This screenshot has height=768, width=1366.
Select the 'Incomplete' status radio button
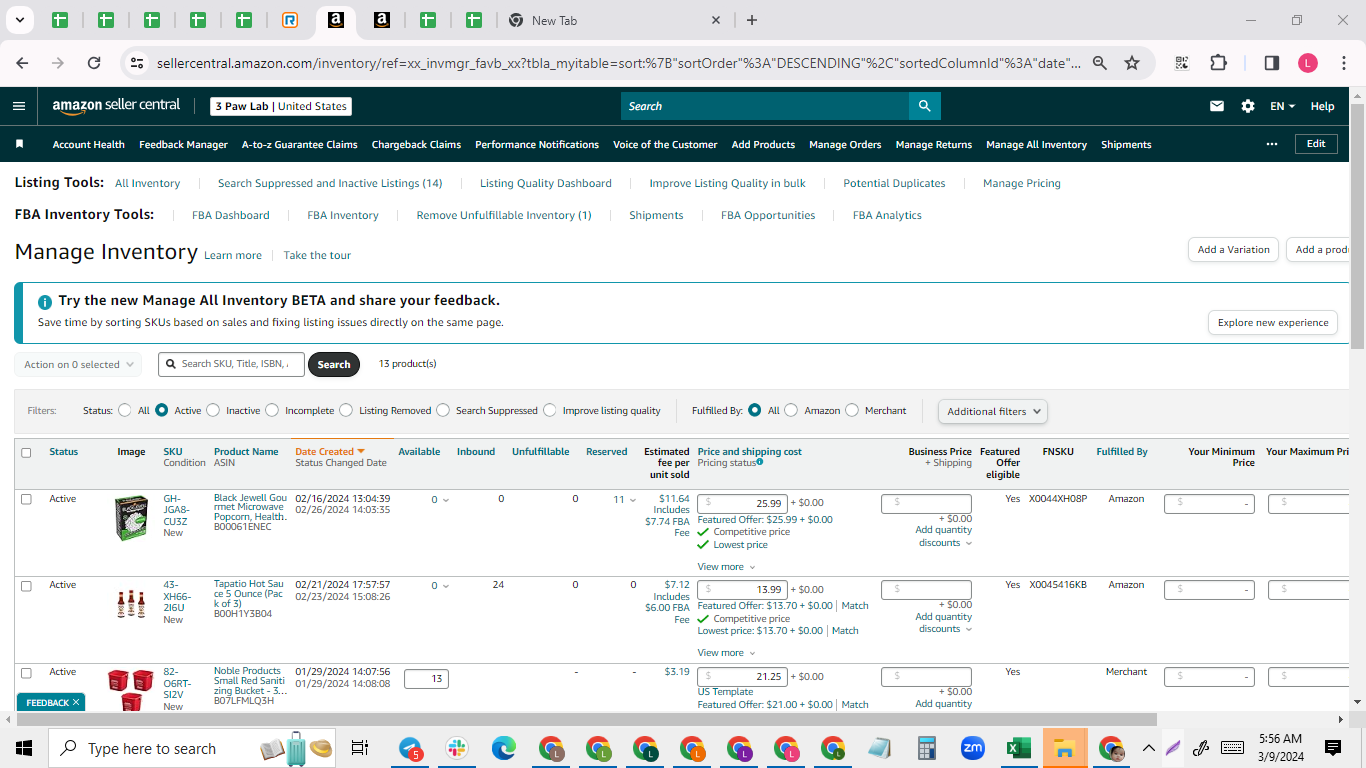coord(273,410)
